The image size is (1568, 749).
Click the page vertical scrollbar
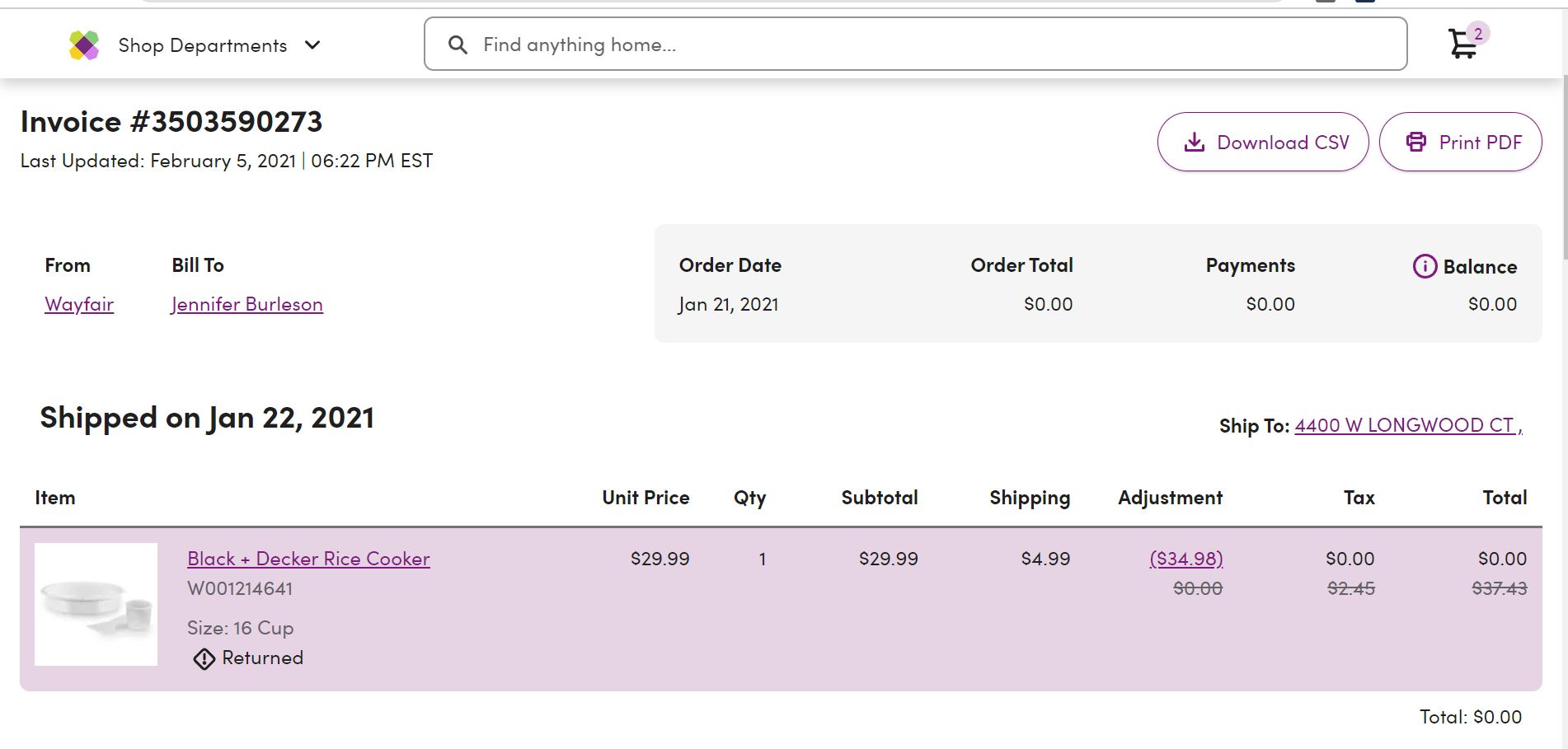click(1565, 412)
